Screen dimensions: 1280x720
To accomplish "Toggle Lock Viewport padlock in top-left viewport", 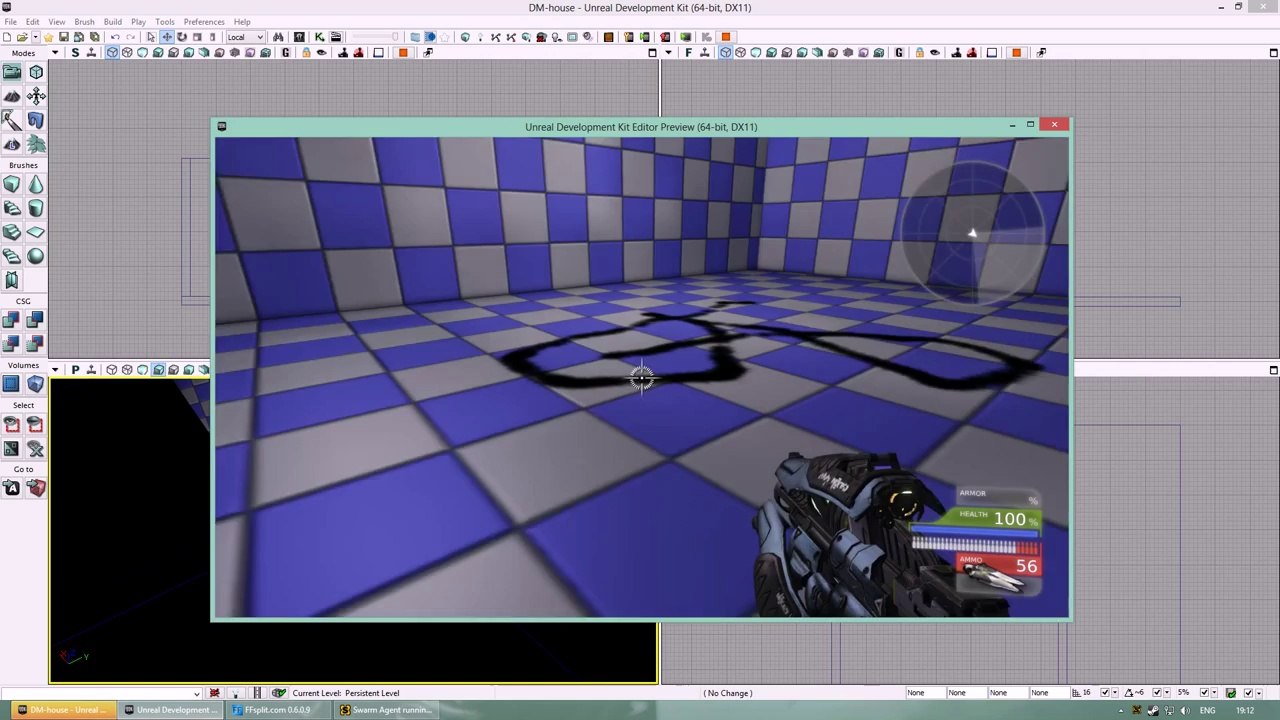I will coord(306,52).
